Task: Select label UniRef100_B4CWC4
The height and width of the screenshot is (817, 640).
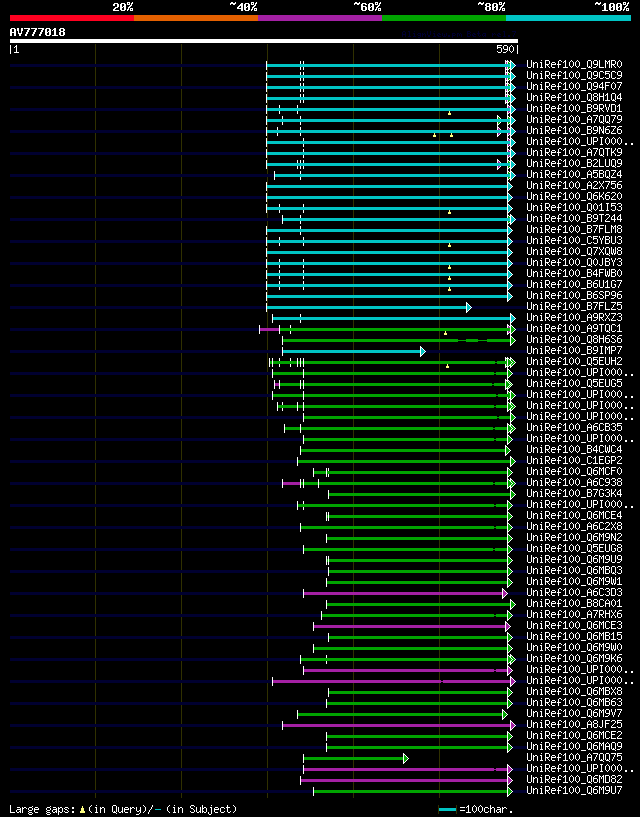Action: (574, 450)
